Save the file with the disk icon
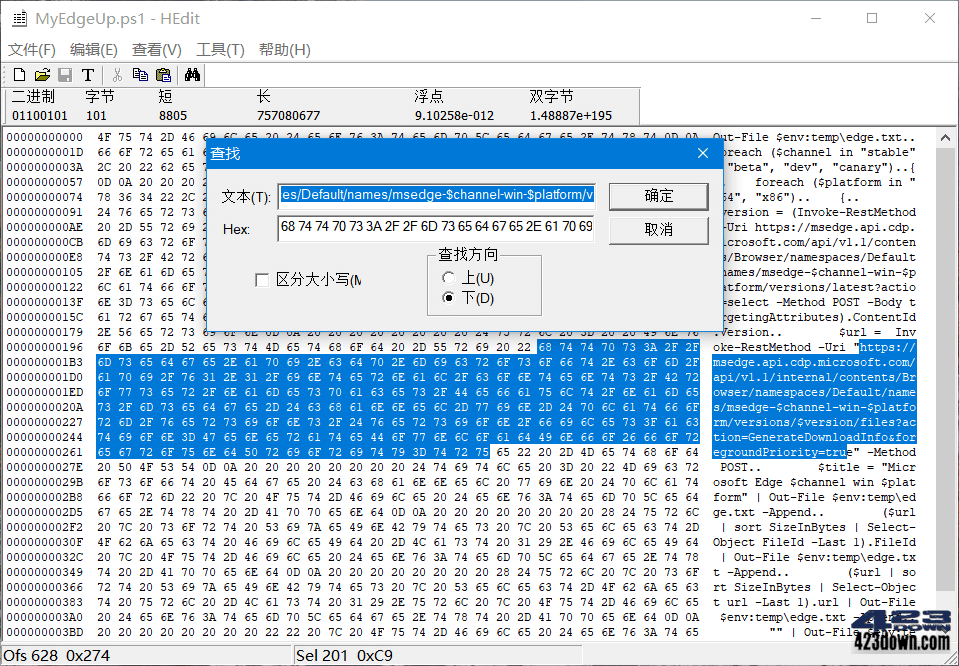Screen dimensions: 959x666 64,74
